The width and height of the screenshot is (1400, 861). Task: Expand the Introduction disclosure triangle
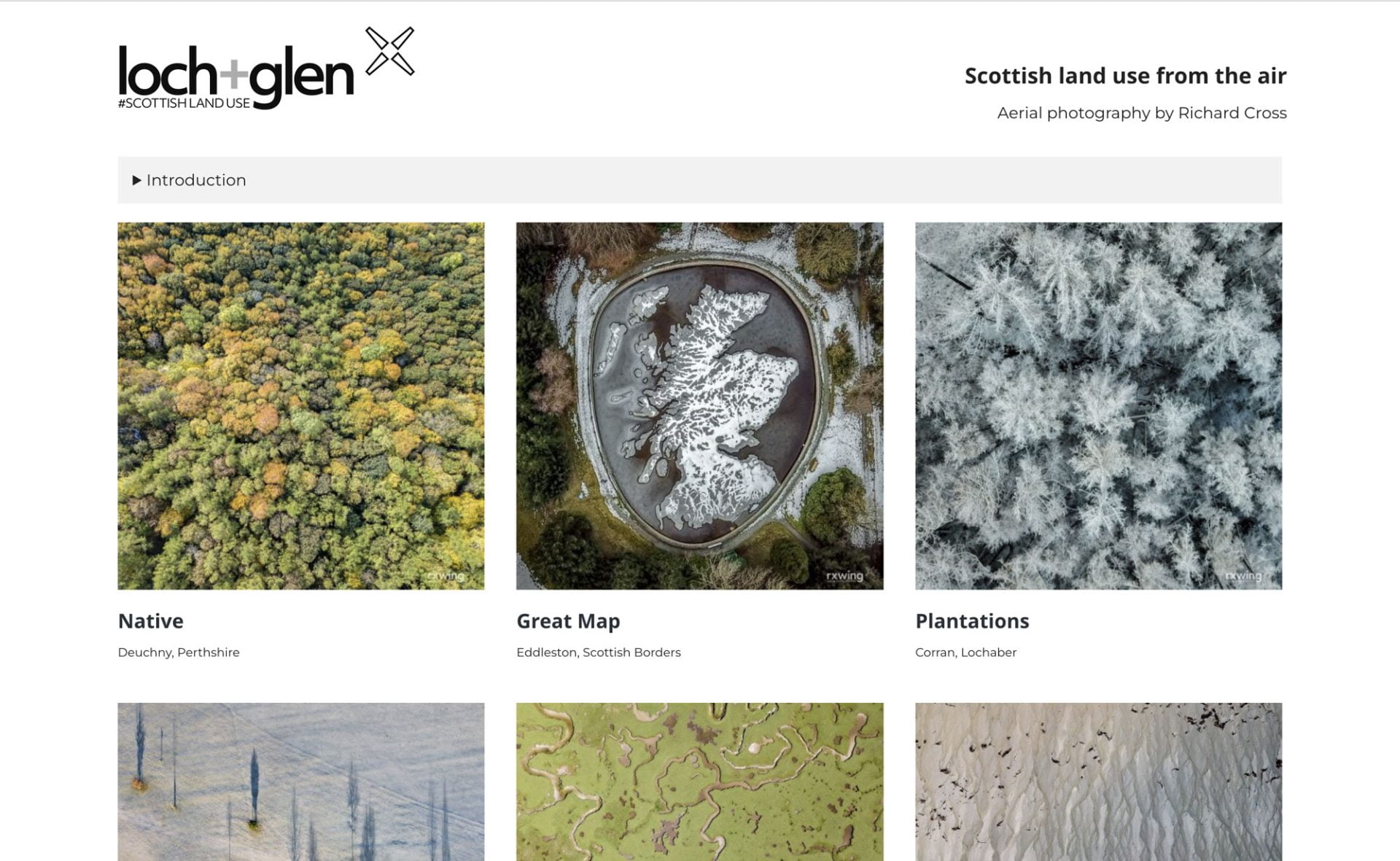136,180
